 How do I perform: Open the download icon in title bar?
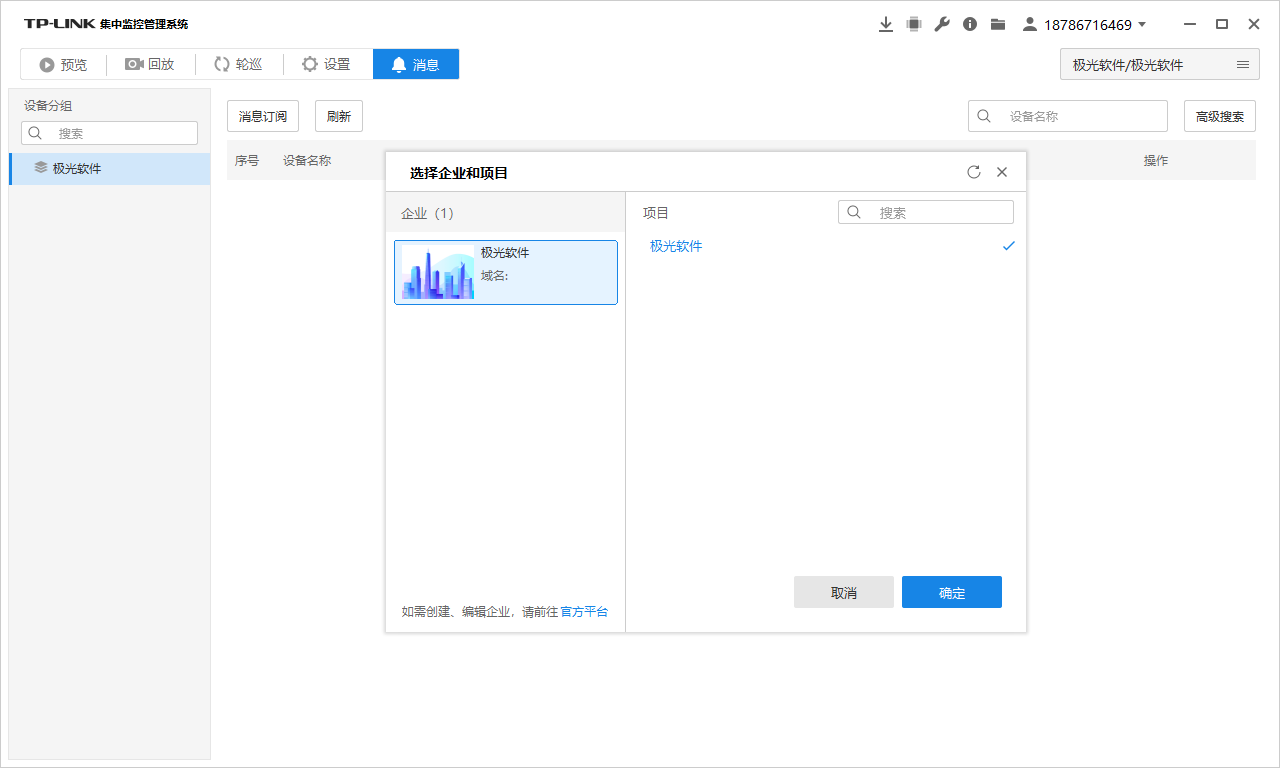tap(885, 24)
